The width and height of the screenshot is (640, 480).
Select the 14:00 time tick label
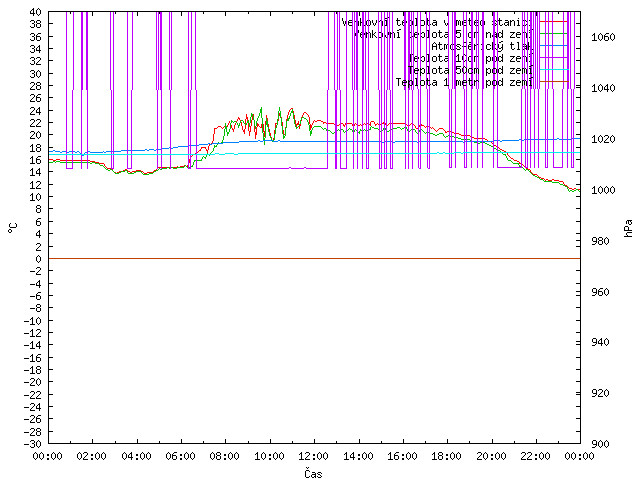(x=358, y=456)
